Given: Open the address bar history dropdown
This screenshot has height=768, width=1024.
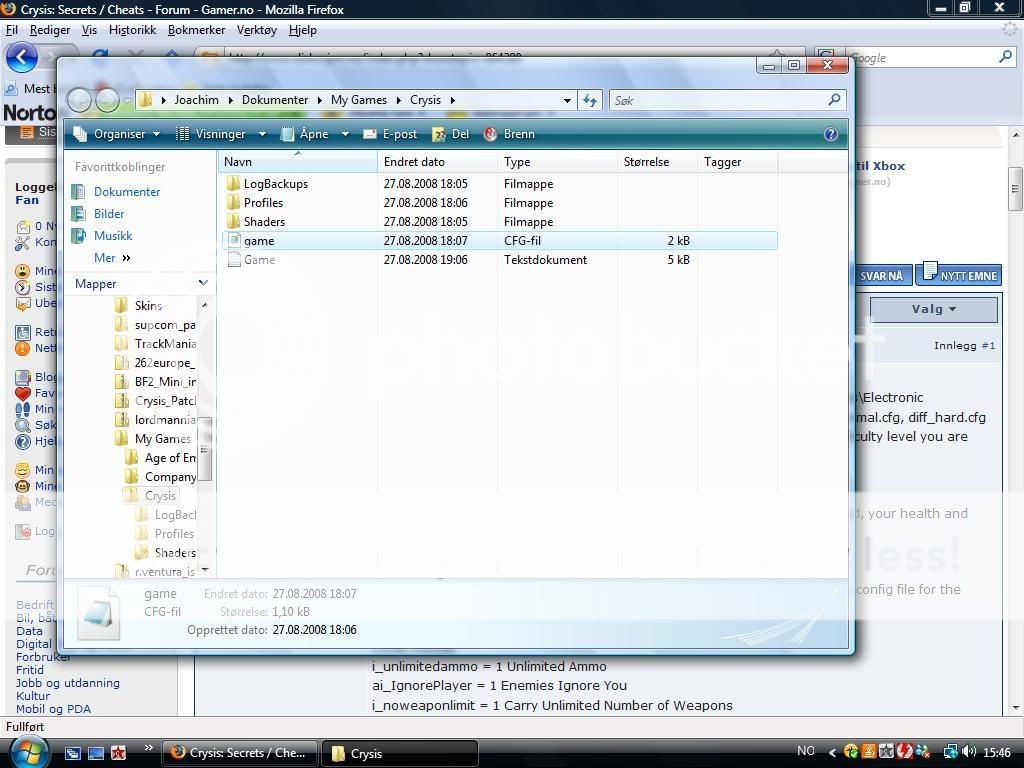Looking at the screenshot, I should click(x=567, y=100).
